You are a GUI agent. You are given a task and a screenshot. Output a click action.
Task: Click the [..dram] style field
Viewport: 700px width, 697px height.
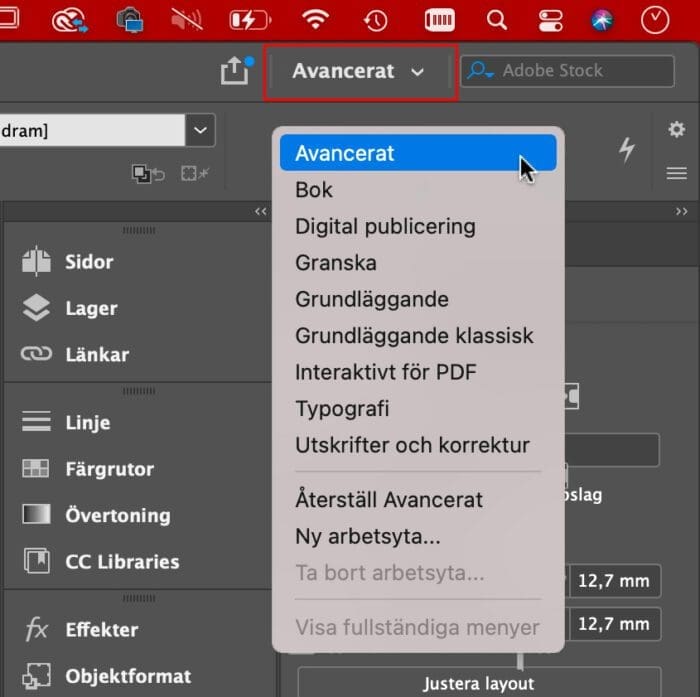tap(92, 130)
